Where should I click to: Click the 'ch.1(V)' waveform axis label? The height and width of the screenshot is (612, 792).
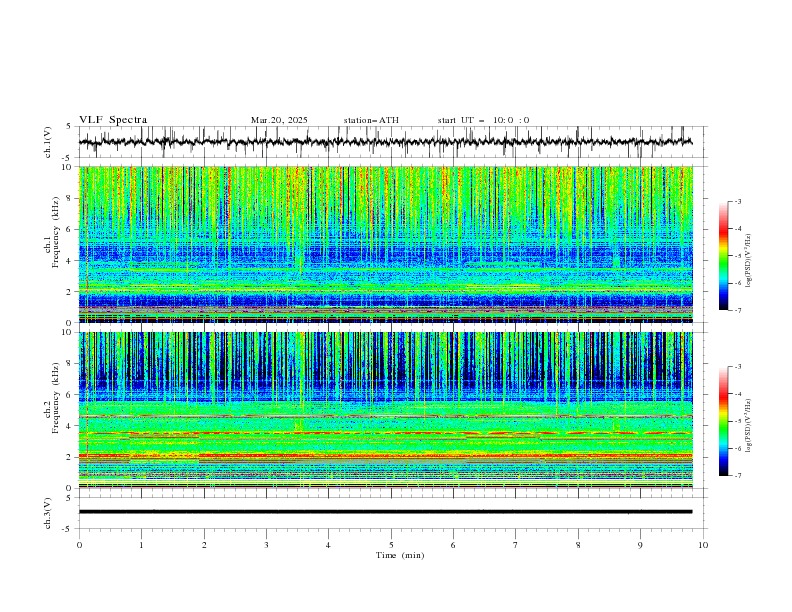pos(48,142)
